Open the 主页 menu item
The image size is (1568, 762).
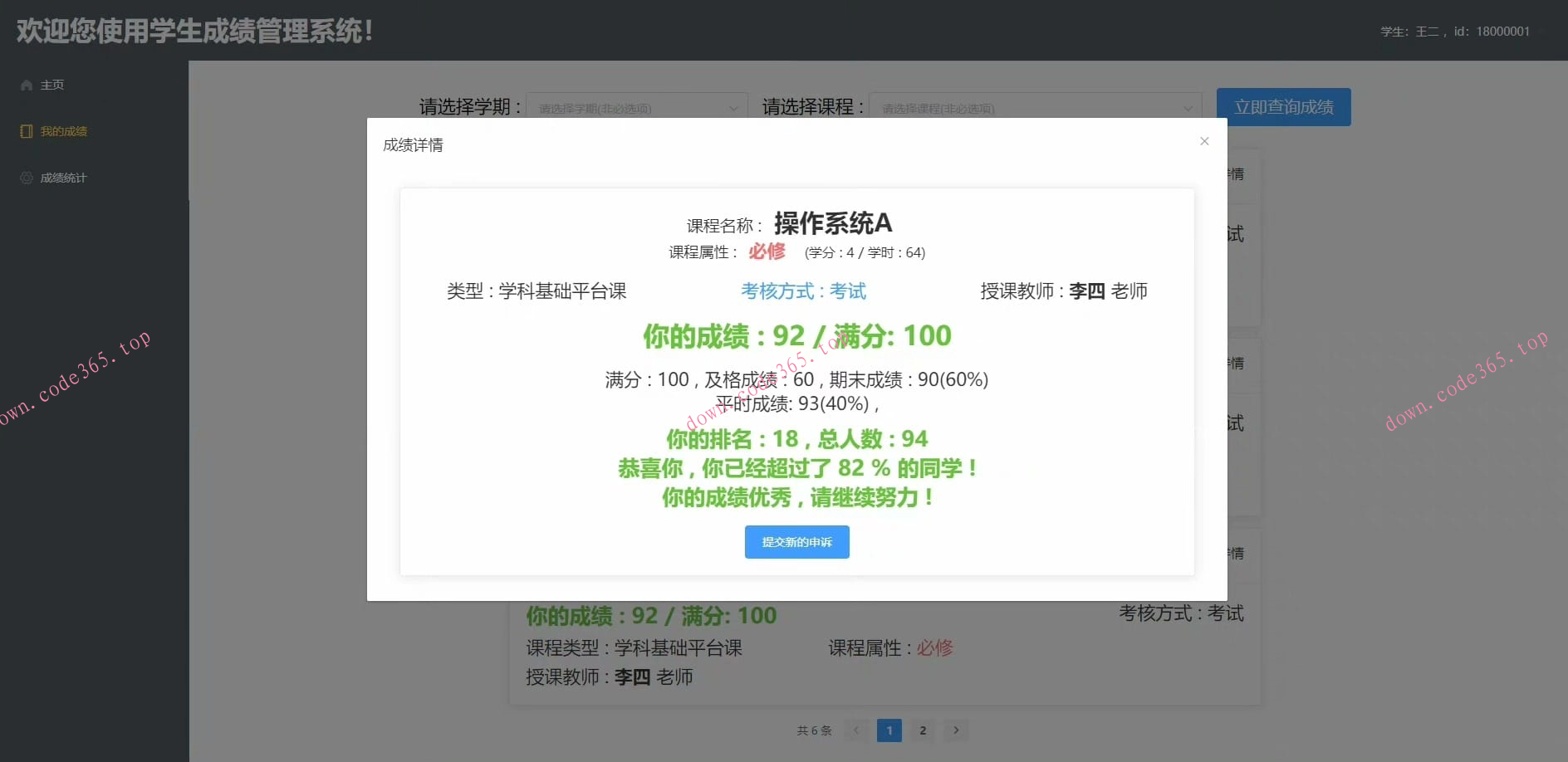tap(51, 84)
